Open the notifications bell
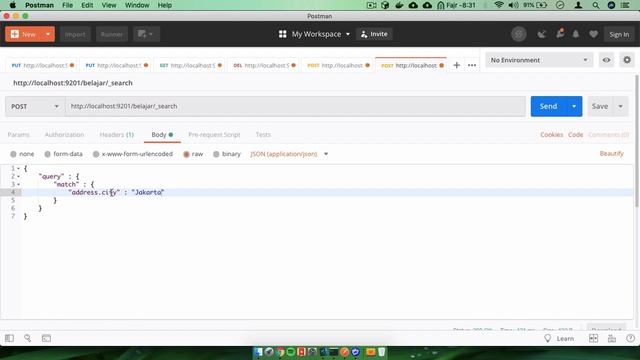This screenshot has height=360, width=640. coord(576,34)
